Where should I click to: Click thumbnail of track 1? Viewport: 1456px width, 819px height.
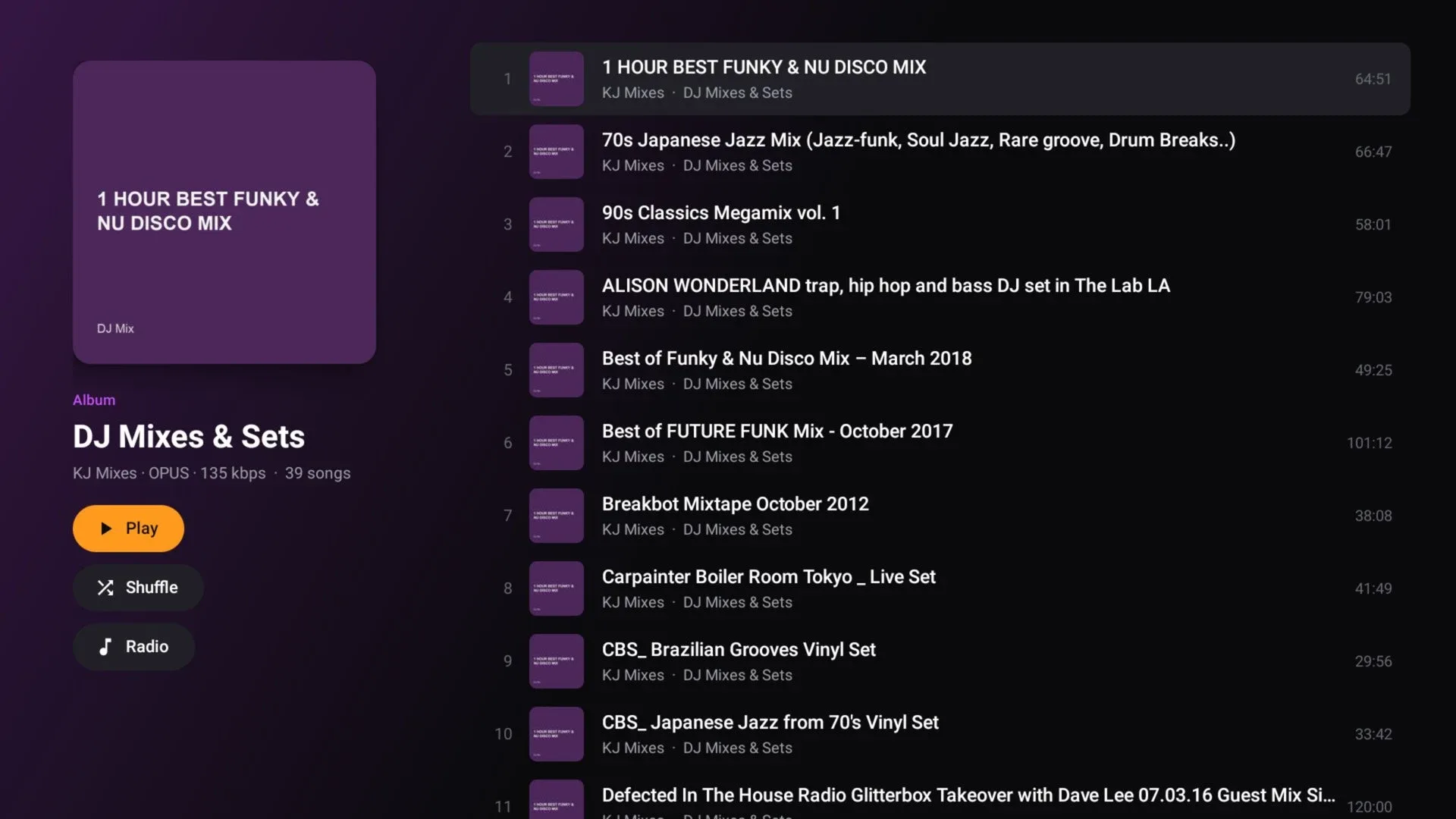pos(557,79)
